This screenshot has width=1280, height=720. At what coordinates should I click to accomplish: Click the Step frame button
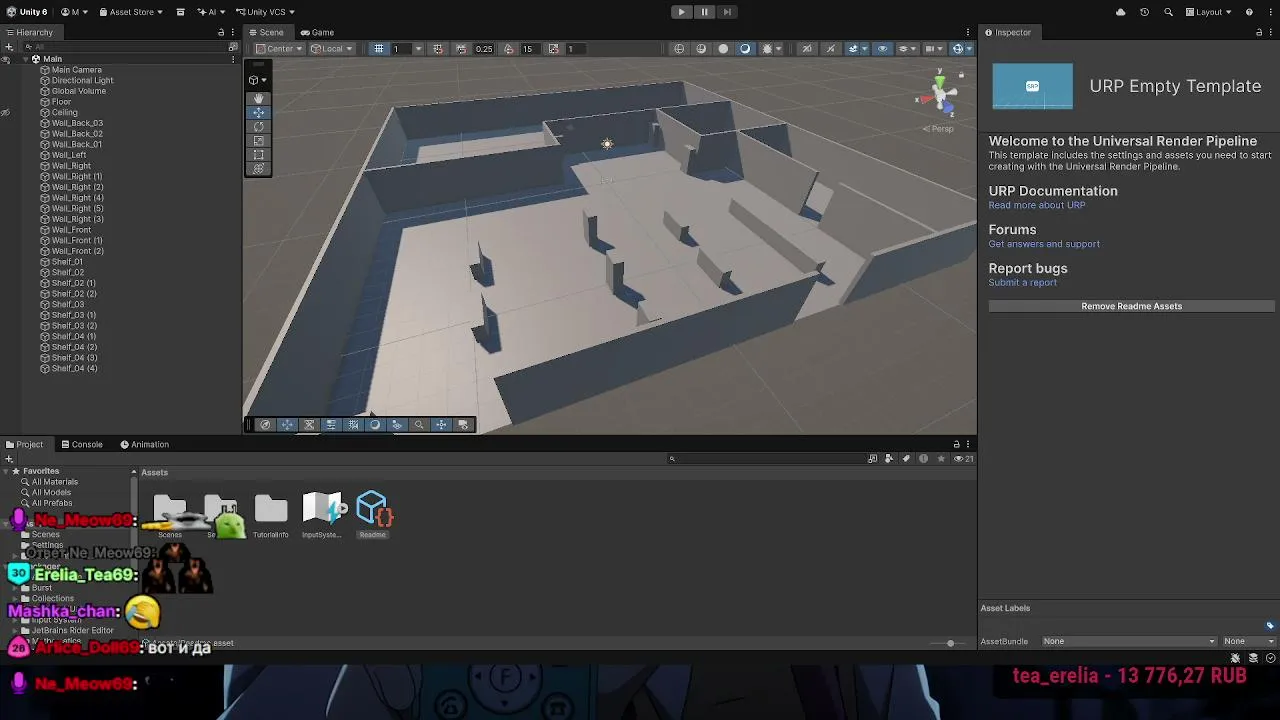click(x=727, y=12)
